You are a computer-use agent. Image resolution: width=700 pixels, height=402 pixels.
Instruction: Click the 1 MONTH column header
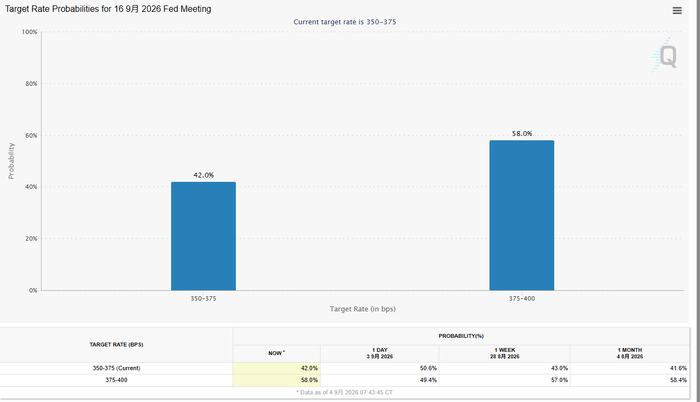629,353
